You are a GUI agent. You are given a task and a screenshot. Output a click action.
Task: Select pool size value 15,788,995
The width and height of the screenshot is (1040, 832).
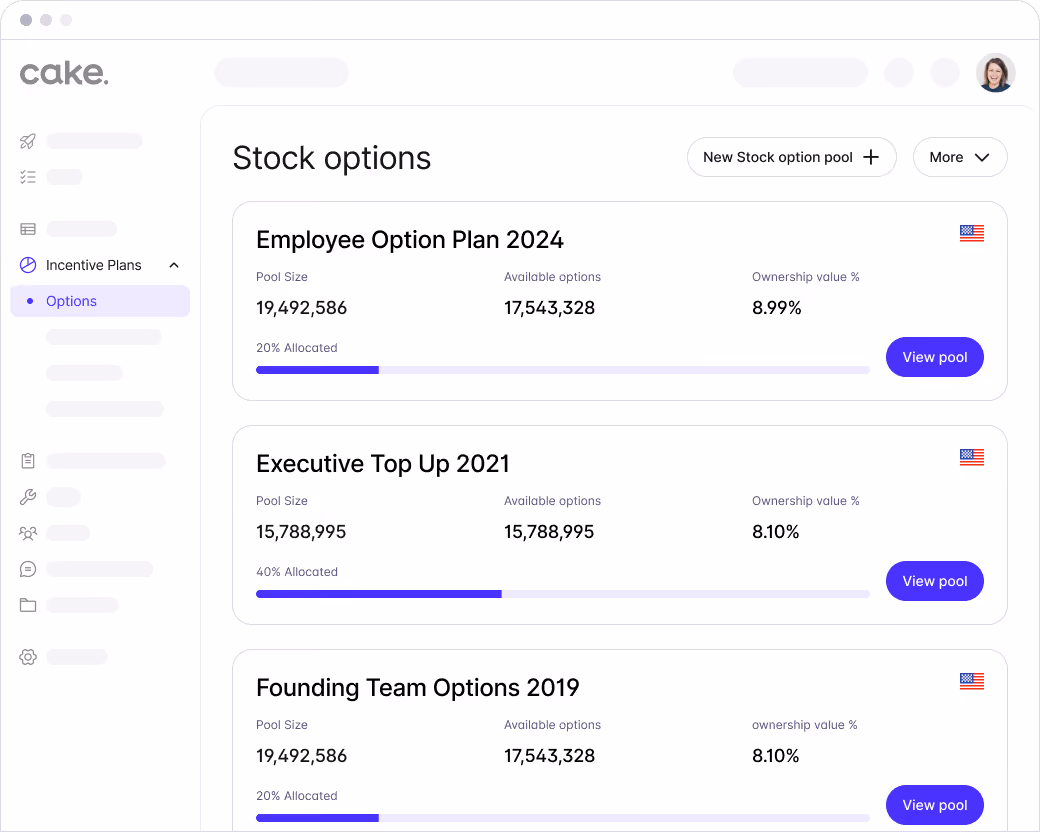(301, 532)
